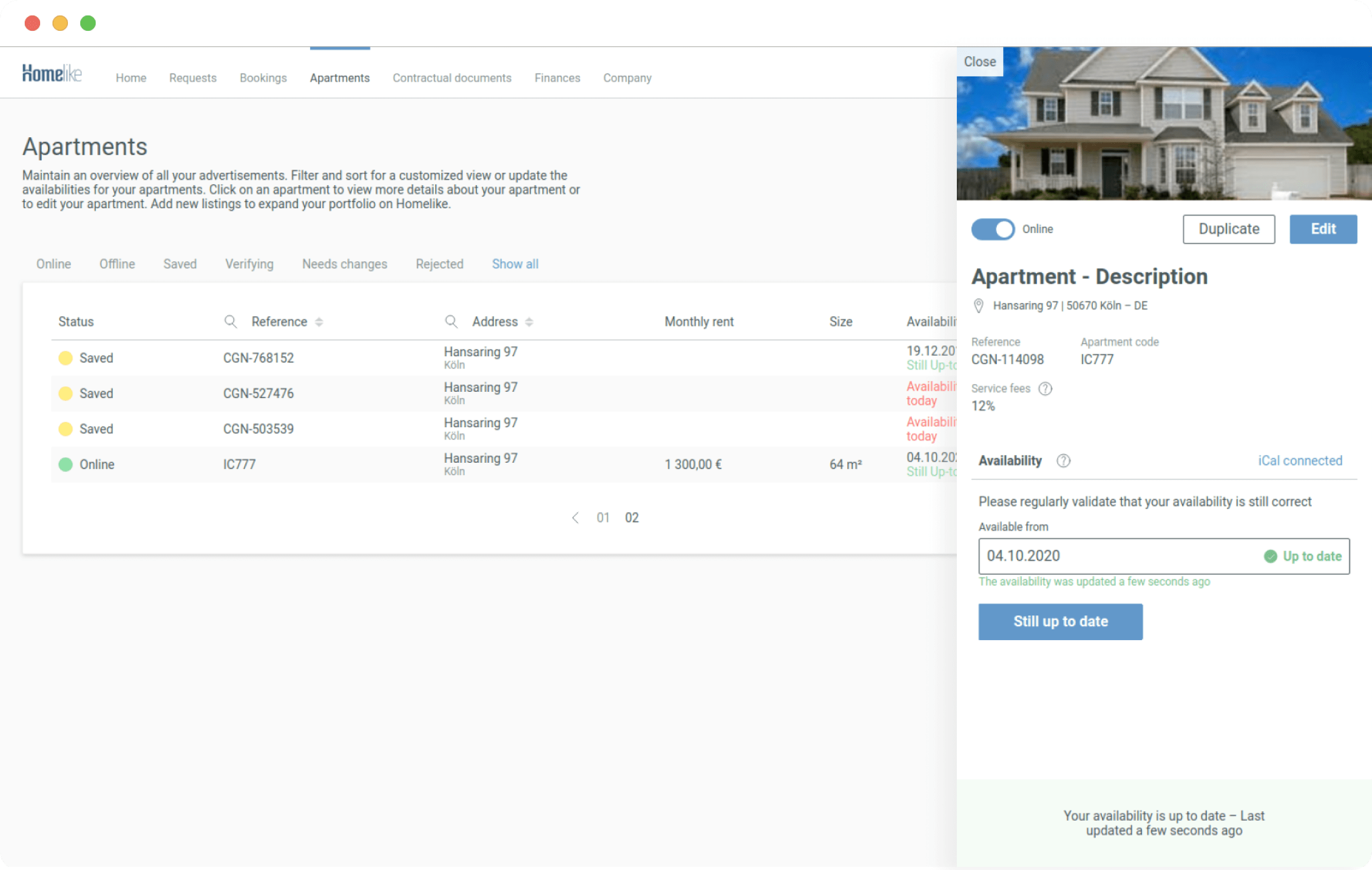
Task: Click the location pin icon by address
Action: 978,306
